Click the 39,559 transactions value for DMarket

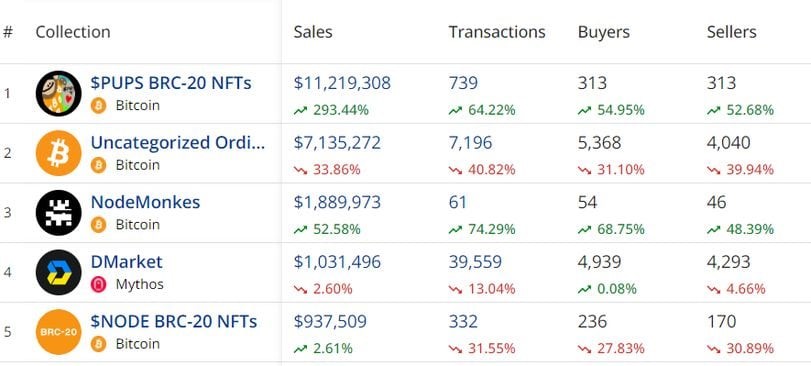coord(475,262)
